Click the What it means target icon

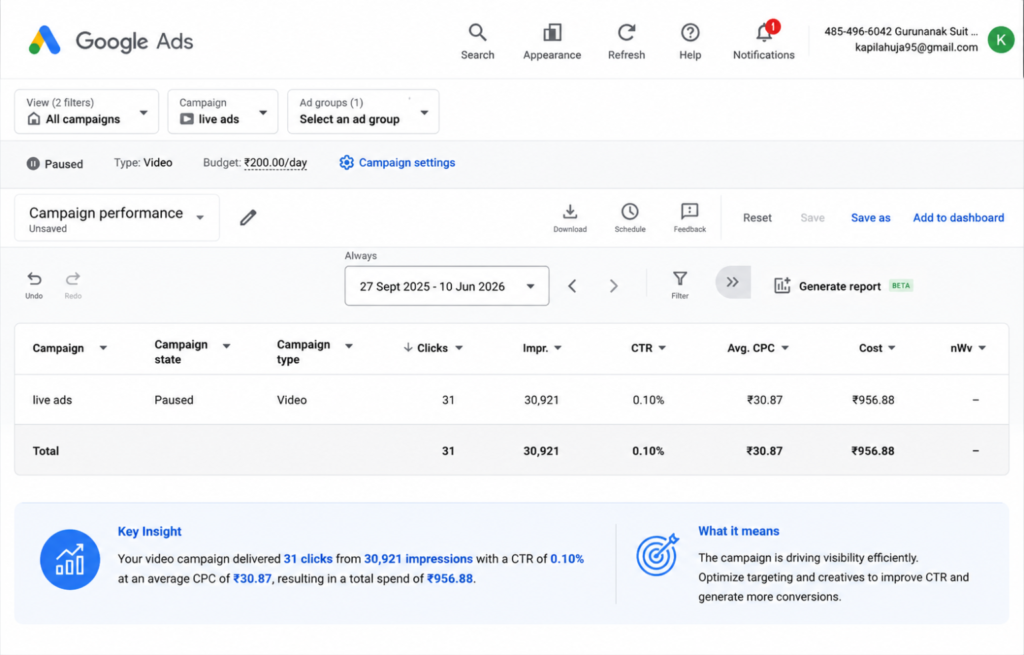(x=658, y=555)
